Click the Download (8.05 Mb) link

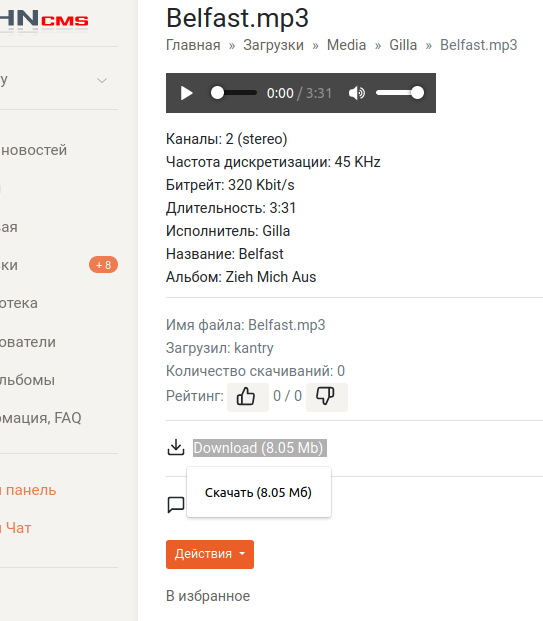[260, 448]
